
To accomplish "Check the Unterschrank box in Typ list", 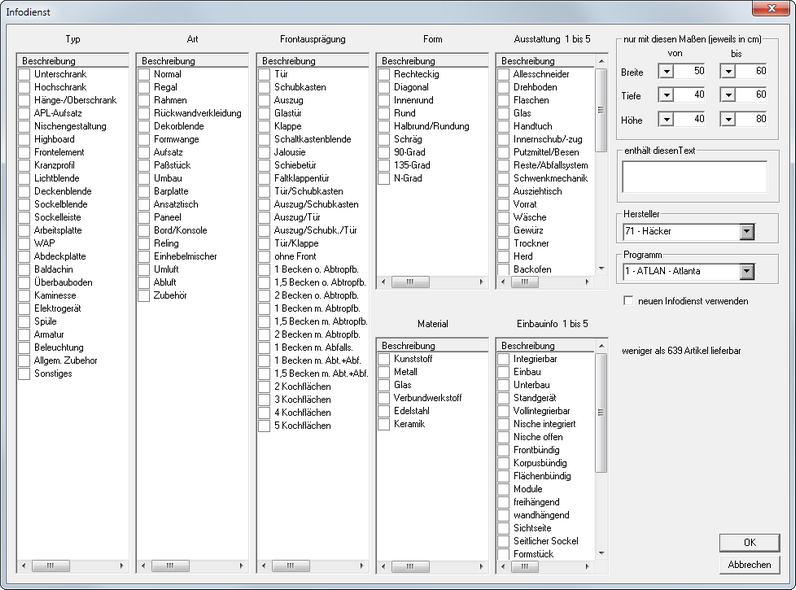I will click(x=25, y=75).
